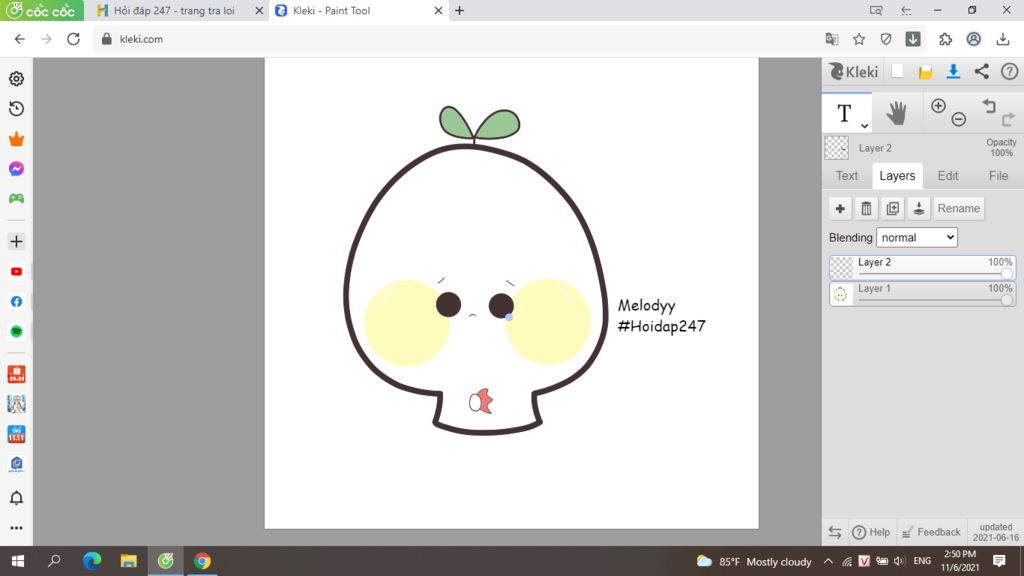Switch to the Layers tab

pyautogui.click(x=897, y=176)
